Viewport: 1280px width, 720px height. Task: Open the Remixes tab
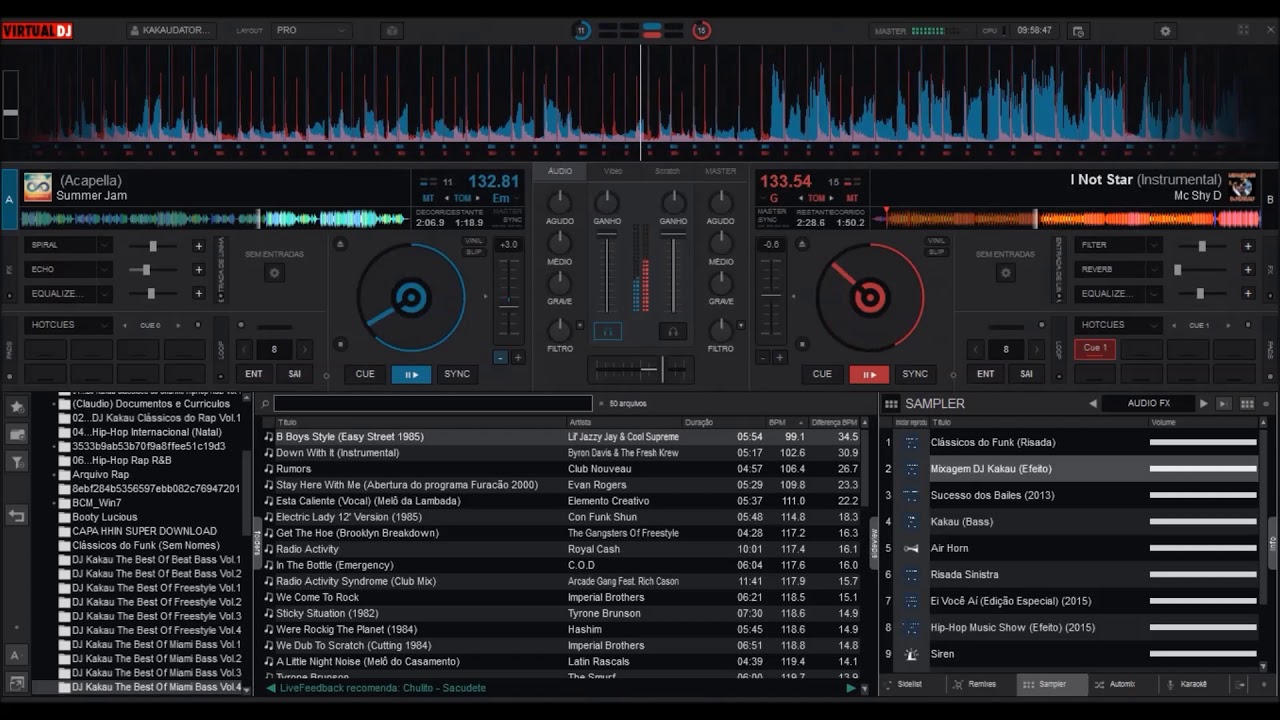(x=980, y=684)
